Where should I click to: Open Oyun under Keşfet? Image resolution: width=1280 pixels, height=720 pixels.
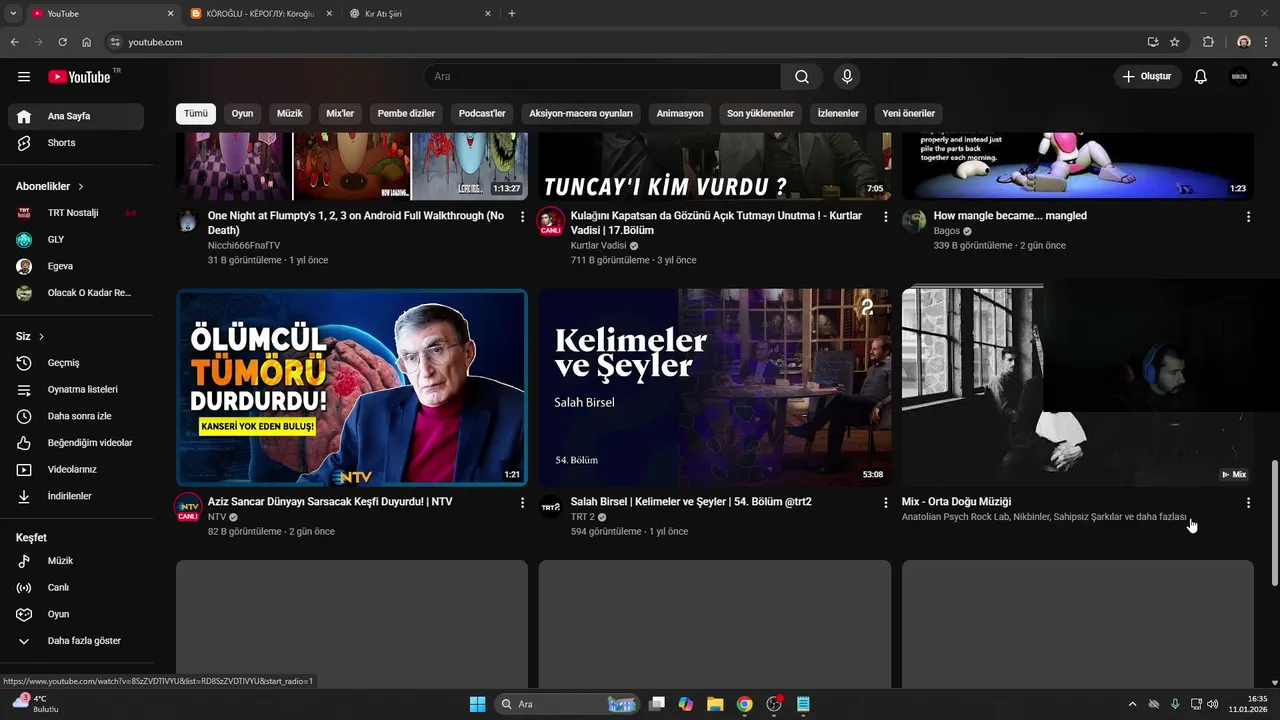[x=76, y=614]
